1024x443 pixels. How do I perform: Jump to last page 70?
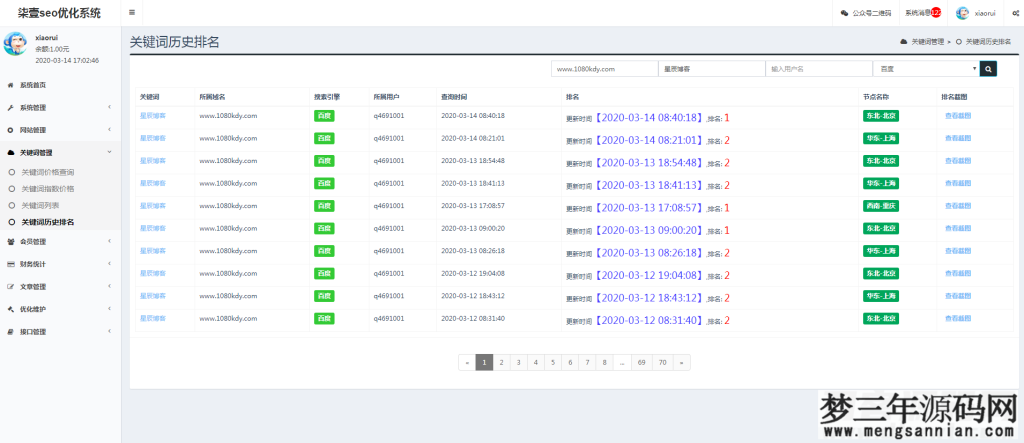coord(662,362)
